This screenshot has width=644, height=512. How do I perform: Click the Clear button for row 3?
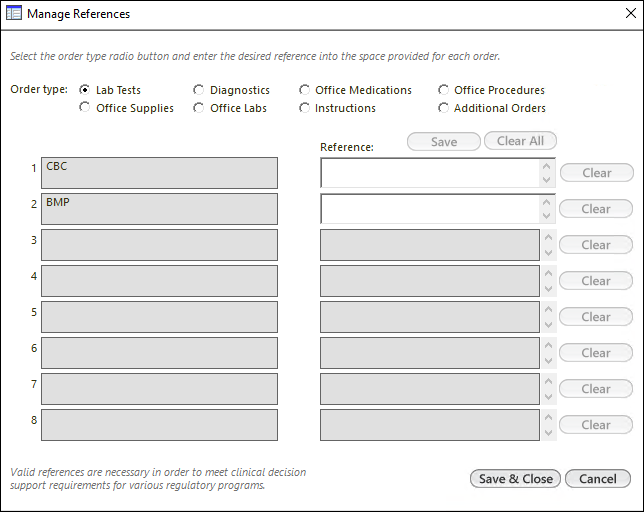point(596,245)
